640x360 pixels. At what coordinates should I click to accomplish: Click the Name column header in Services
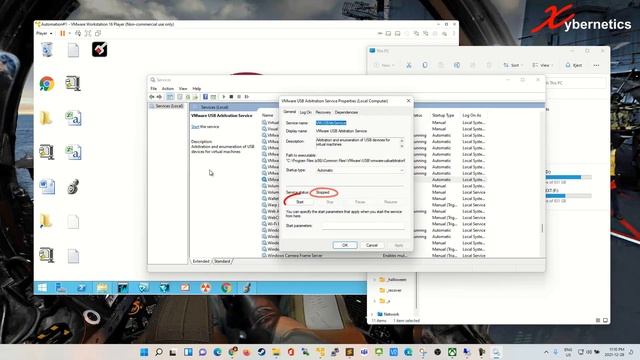[268, 116]
